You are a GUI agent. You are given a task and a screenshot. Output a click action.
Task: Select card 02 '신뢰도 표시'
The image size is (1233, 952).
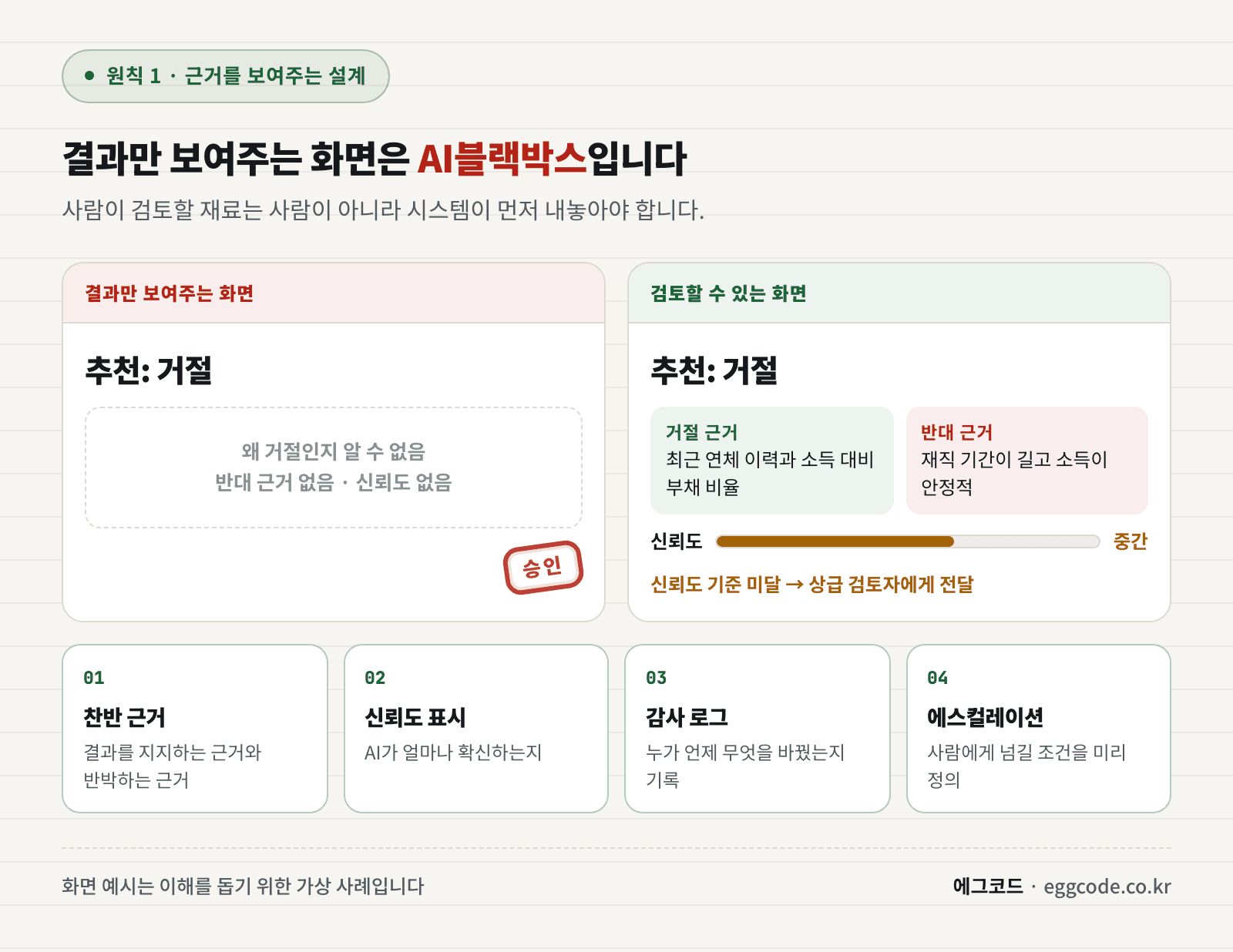476,729
